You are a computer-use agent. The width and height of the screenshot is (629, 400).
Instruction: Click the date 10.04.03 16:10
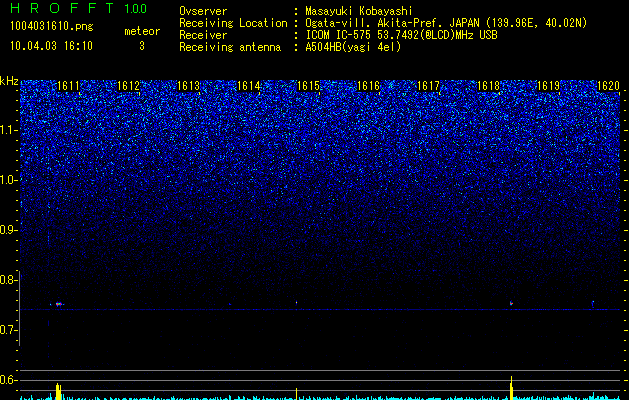51,46
